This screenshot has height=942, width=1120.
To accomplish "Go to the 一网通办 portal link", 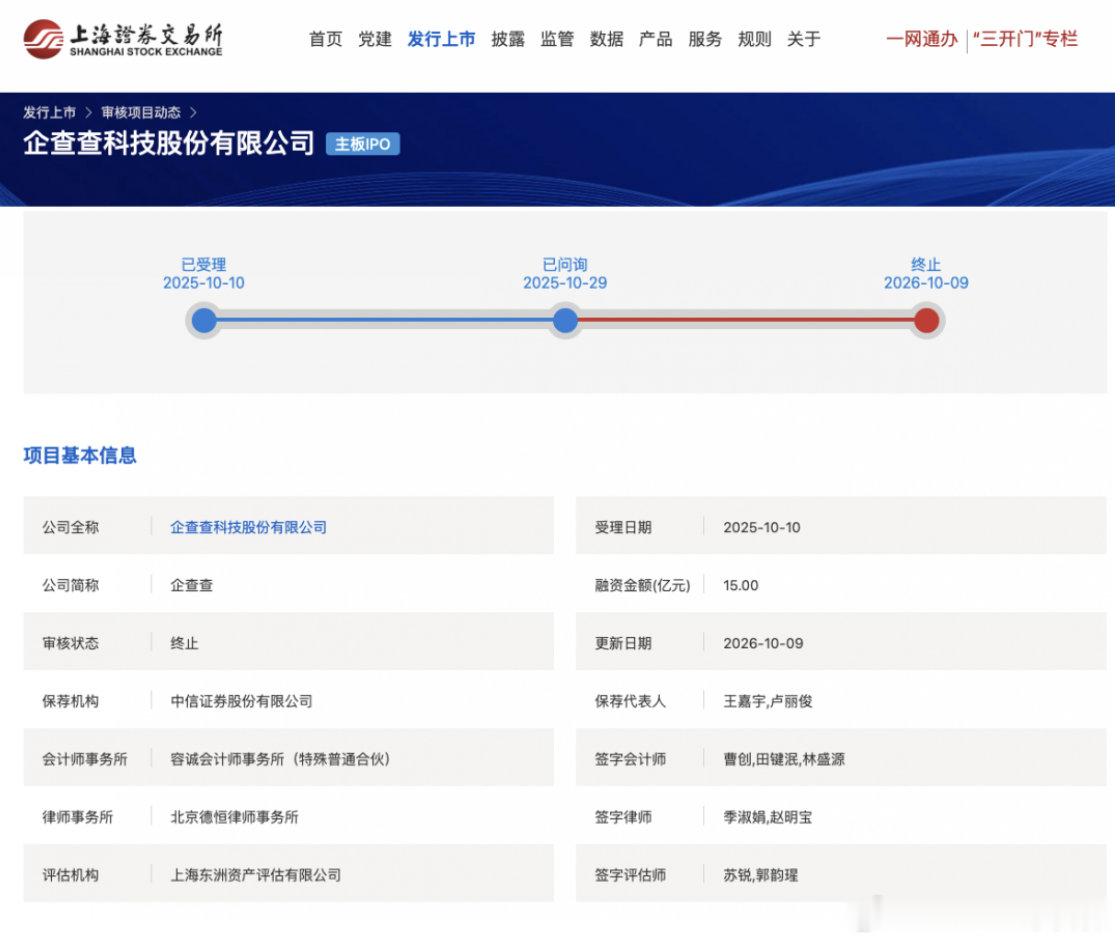I will point(921,39).
